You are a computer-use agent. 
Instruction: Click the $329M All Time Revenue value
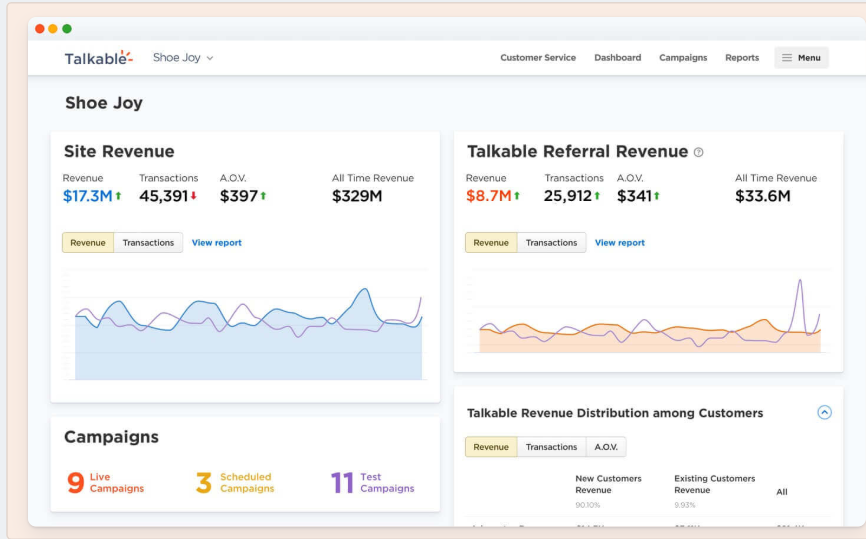coord(357,196)
